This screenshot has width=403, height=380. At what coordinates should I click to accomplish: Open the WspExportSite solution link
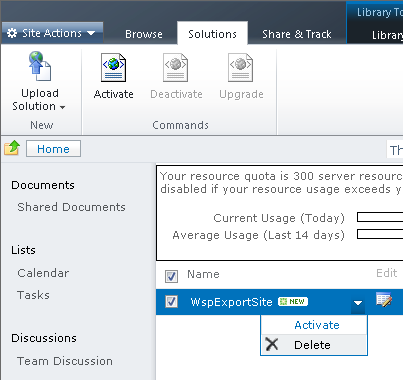pyautogui.click(x=231, y=302)
